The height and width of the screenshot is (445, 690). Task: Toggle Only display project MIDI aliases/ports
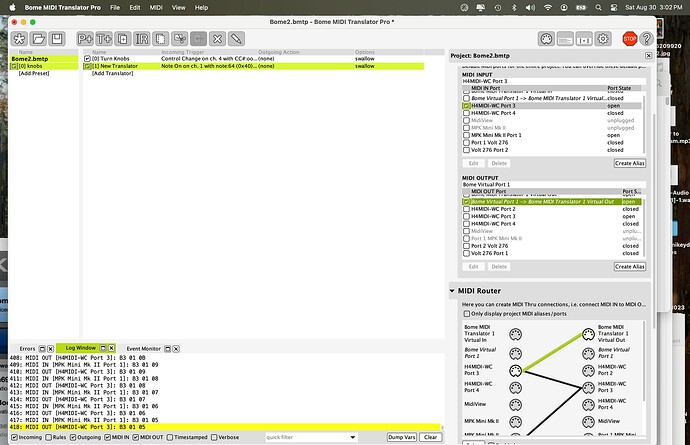point(466,314)
